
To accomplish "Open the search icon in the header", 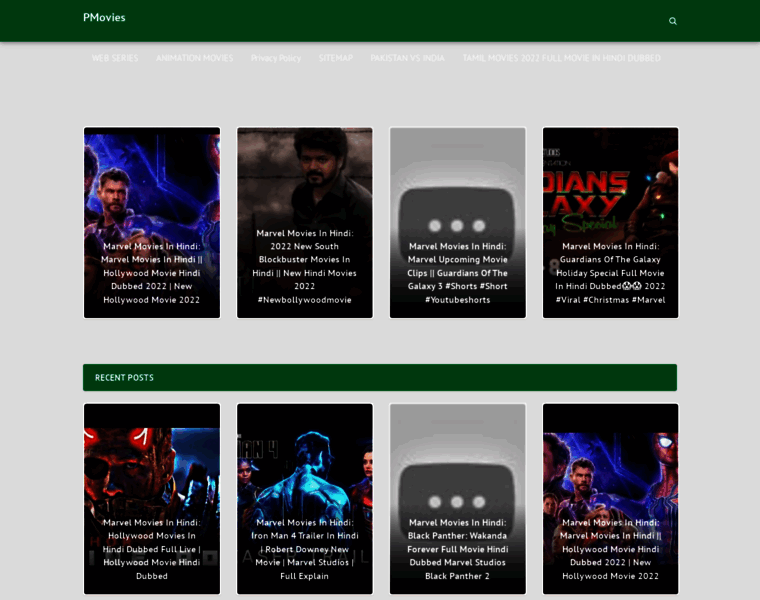I will (x=672, y=21).
